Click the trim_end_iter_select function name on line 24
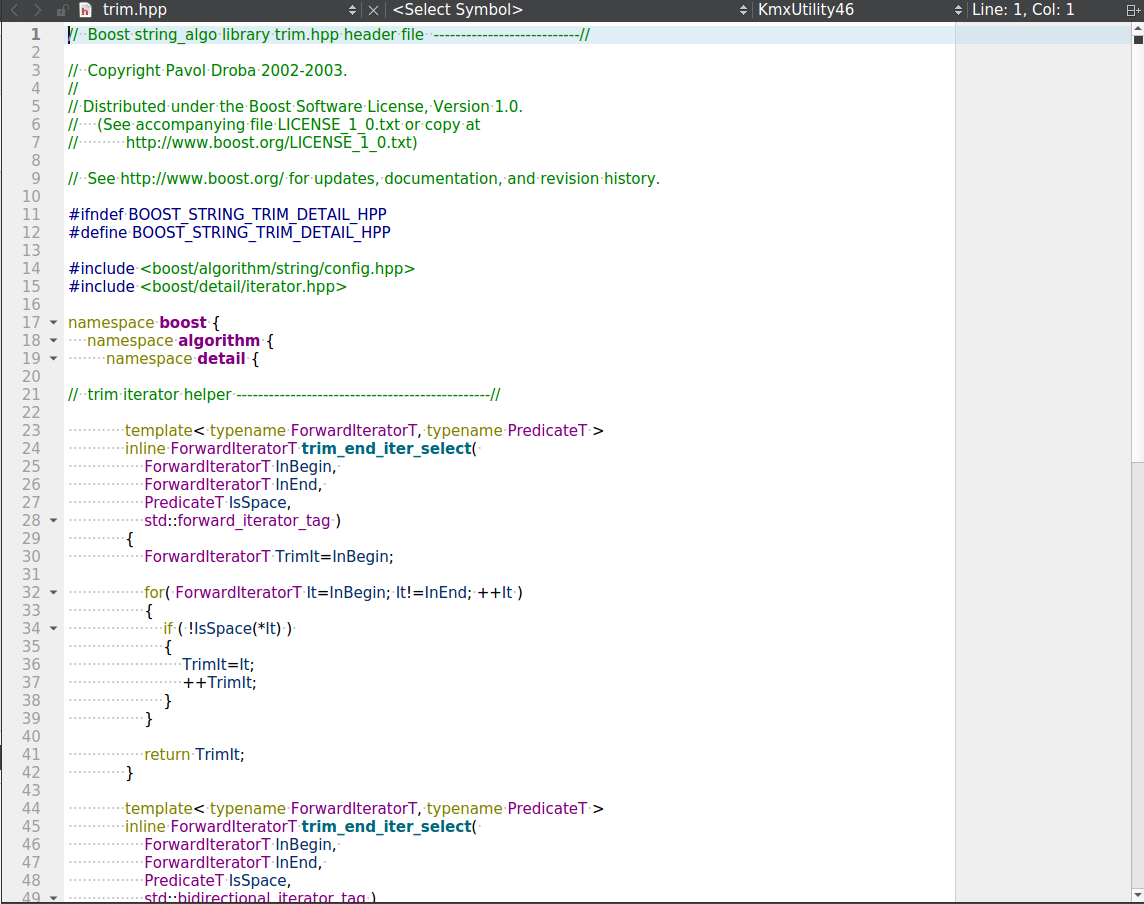The width and height of the screenshot is (1144, 904). point(386,449)
